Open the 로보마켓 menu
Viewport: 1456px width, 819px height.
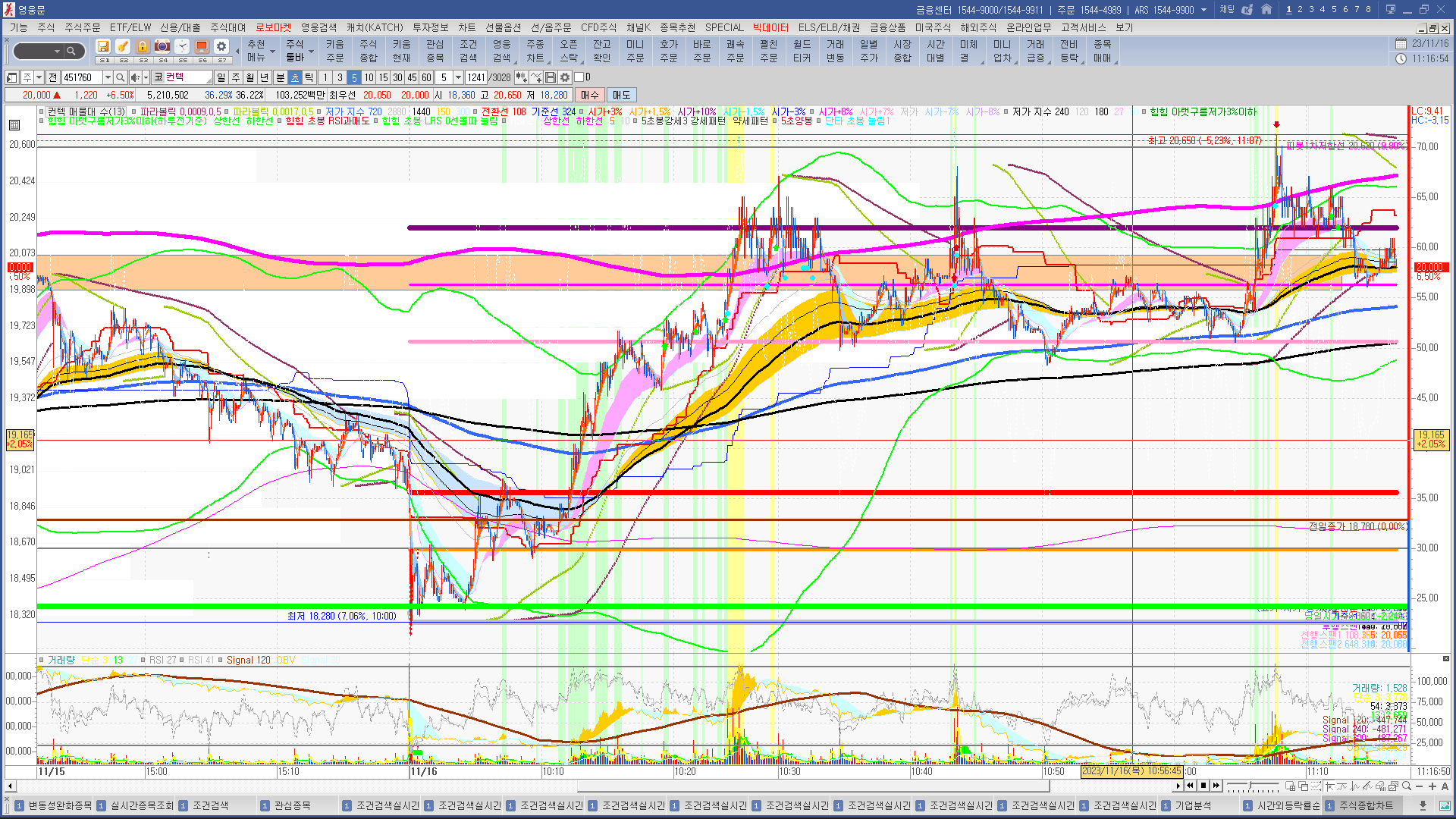(x=273, y=27)
